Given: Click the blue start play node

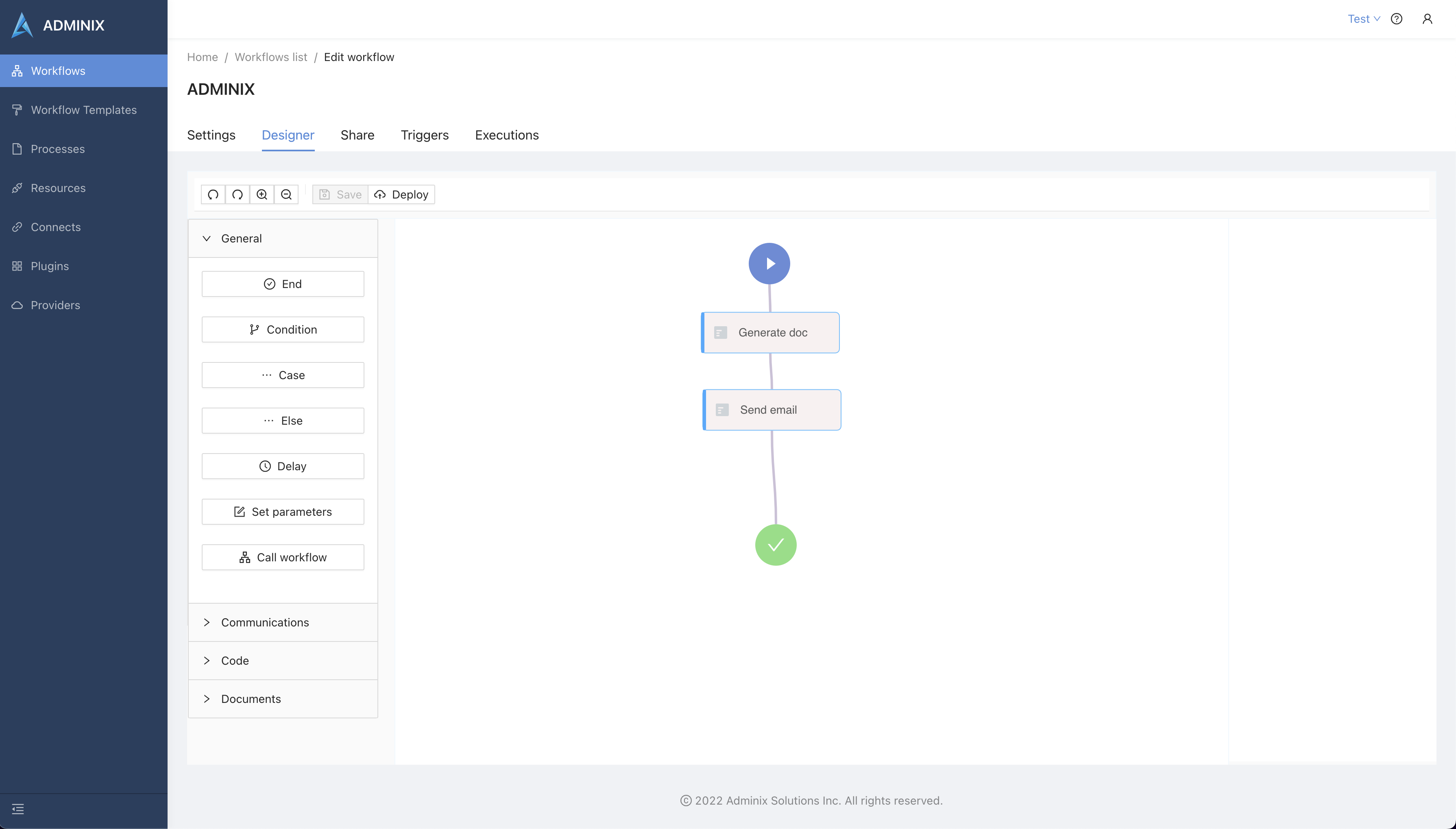Looking at the screenshot, I should (769, 264).
